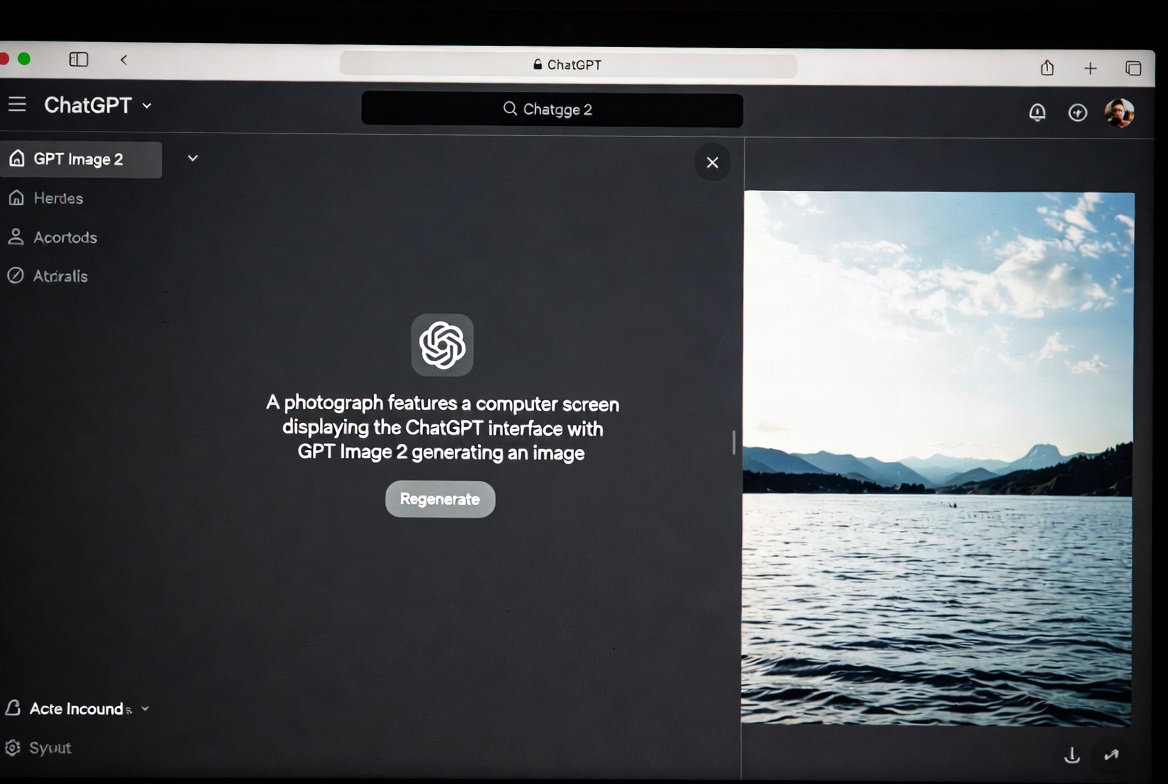This screenshot has width=1168, height=784.
Task: Open notifications bell icon
Action: click(1037, 113)
